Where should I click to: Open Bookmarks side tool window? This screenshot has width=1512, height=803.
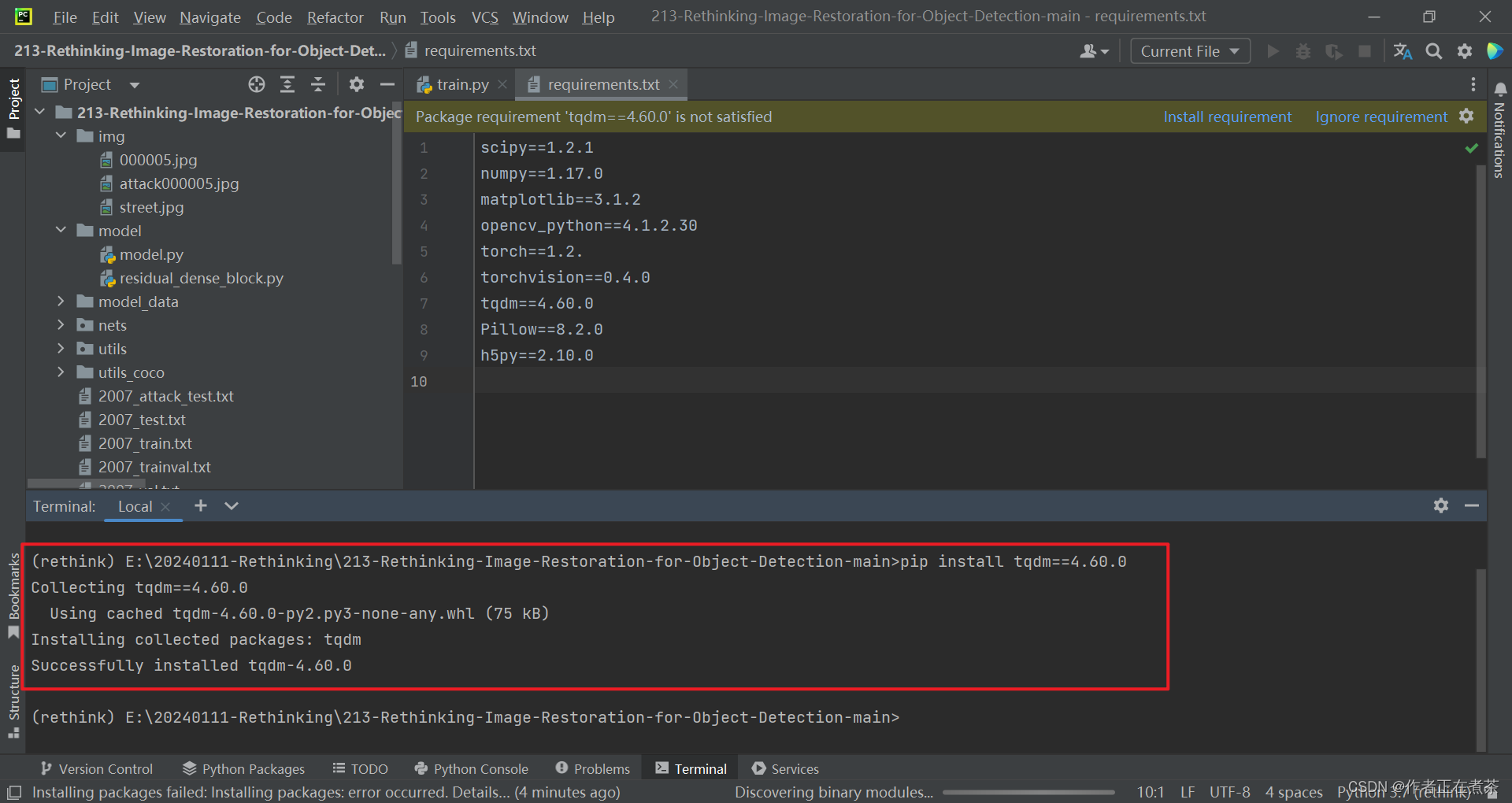[x=13, y=595]
